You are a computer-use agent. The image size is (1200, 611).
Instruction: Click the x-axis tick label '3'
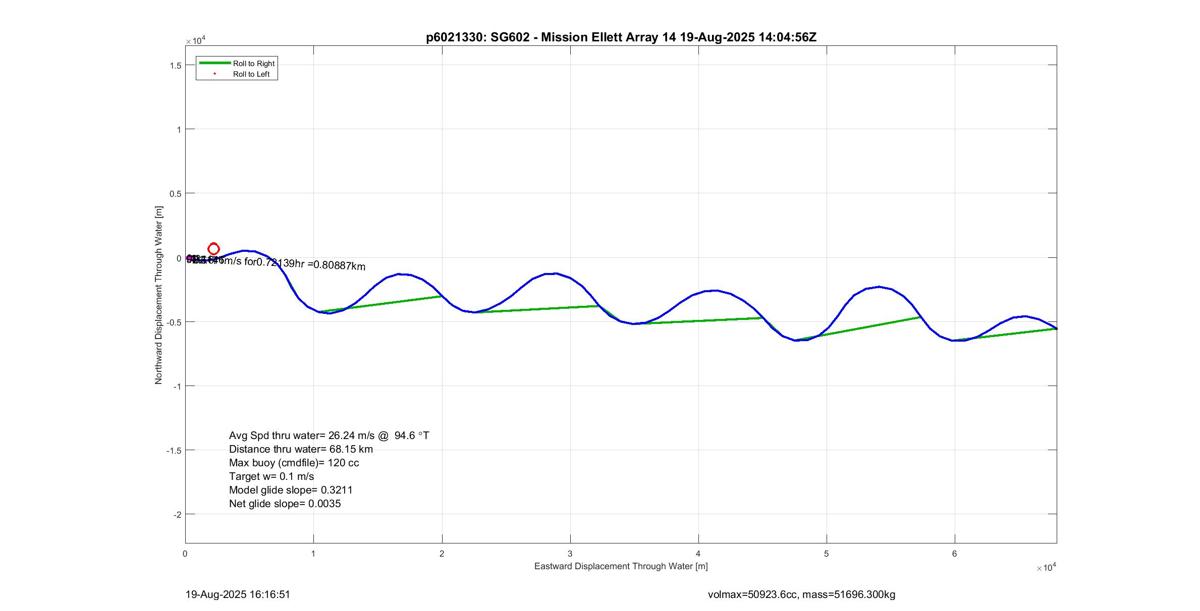[x=570, y=553]
